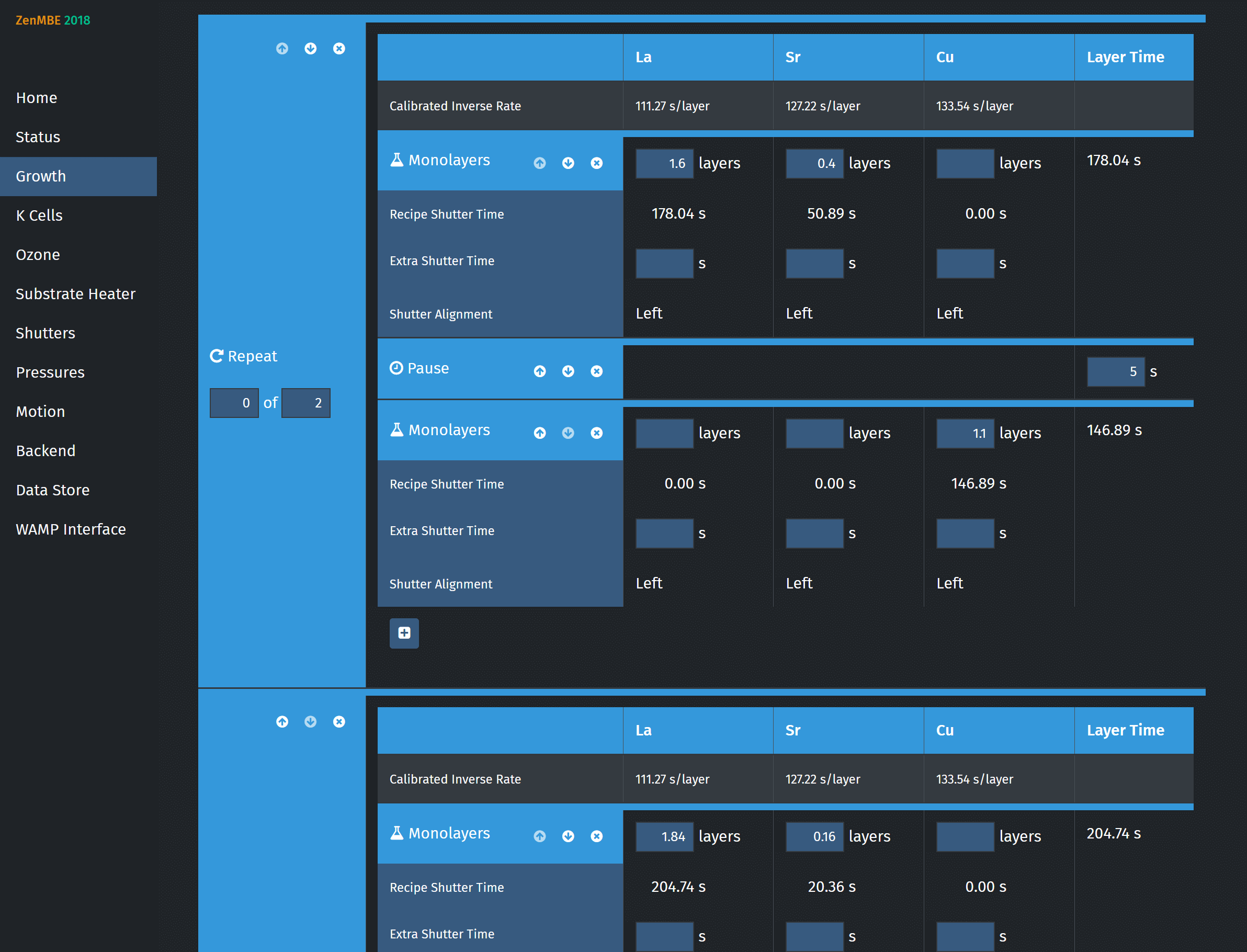Click La Extra Shutter Time field, first step
The width and height of the screenshot is (1247, 952).
(665, 264)
